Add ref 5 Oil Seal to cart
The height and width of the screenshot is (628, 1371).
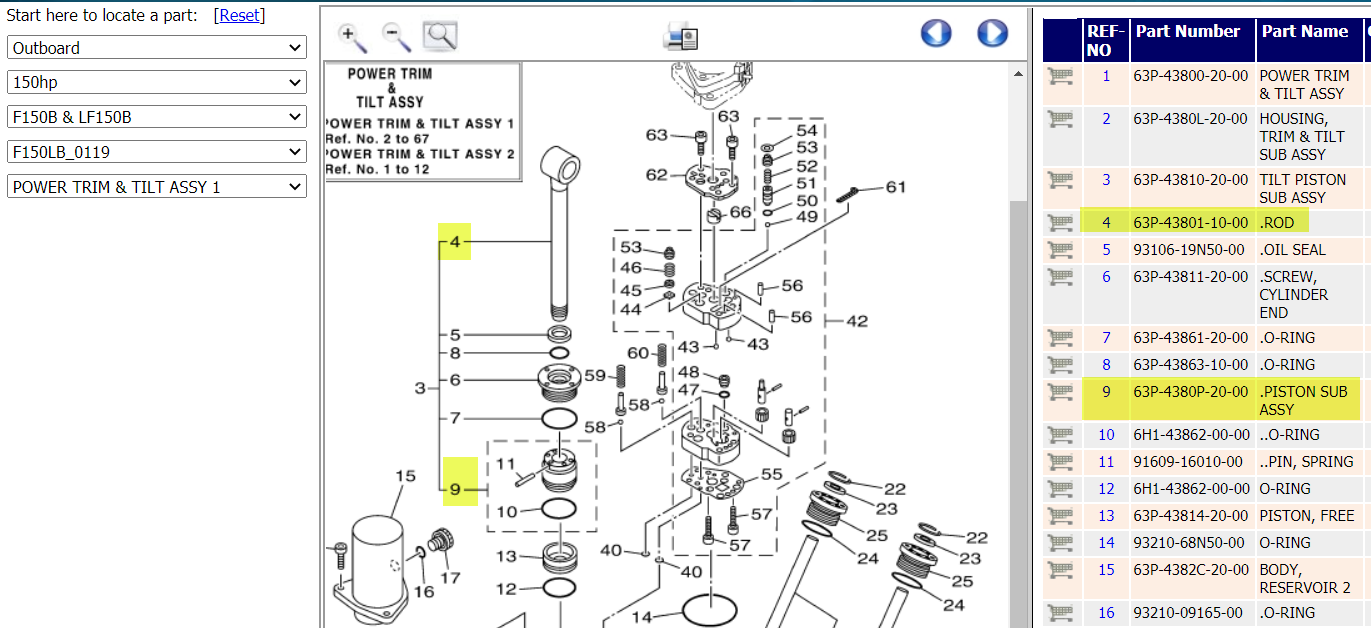(x=1060, y=250)
